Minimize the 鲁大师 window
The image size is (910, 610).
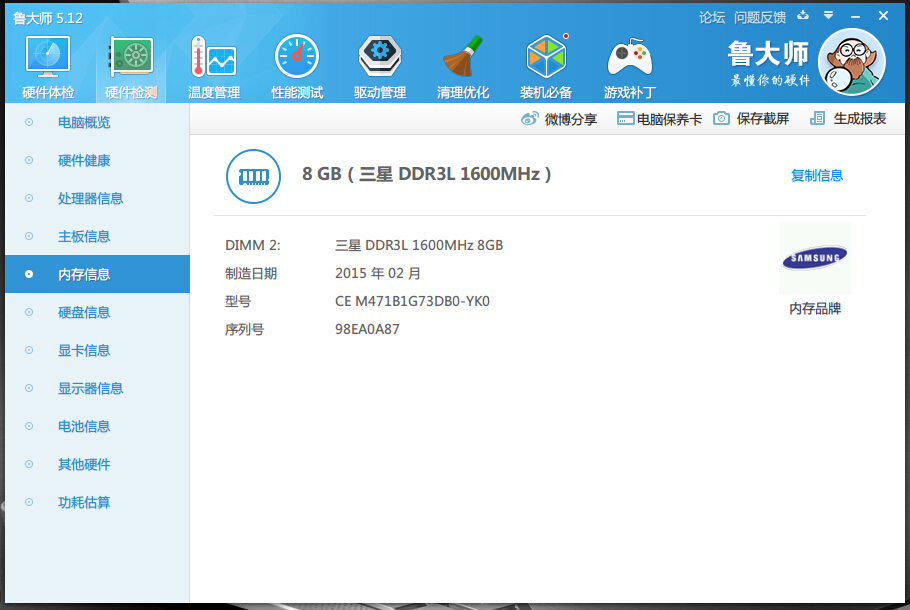(855, 17)
